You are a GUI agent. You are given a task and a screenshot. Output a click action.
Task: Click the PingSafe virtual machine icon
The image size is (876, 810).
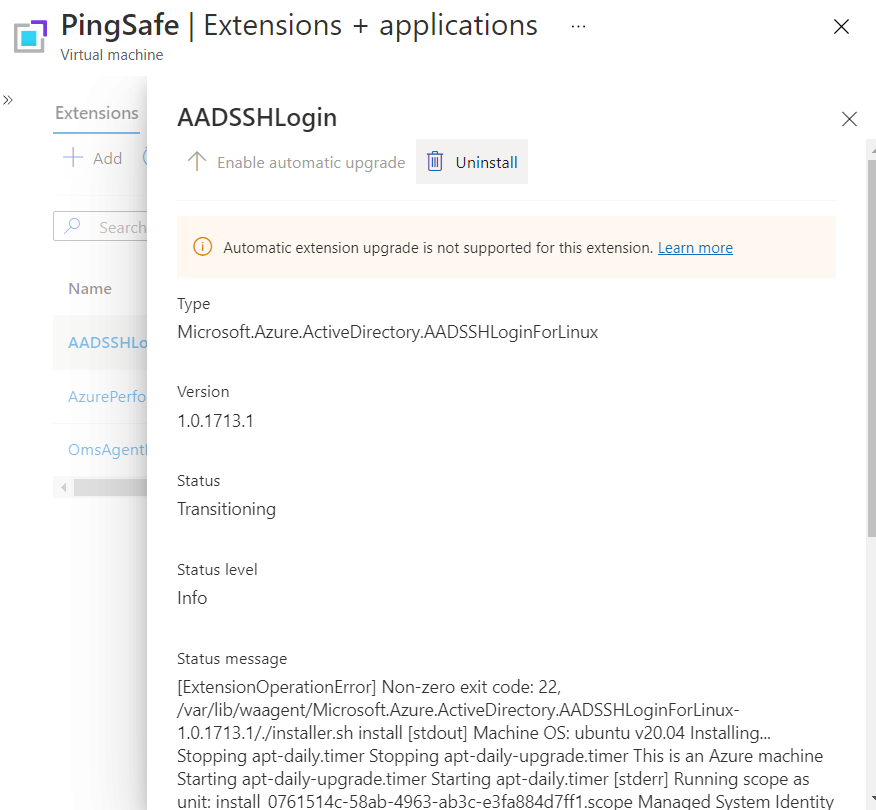[32, 35]
